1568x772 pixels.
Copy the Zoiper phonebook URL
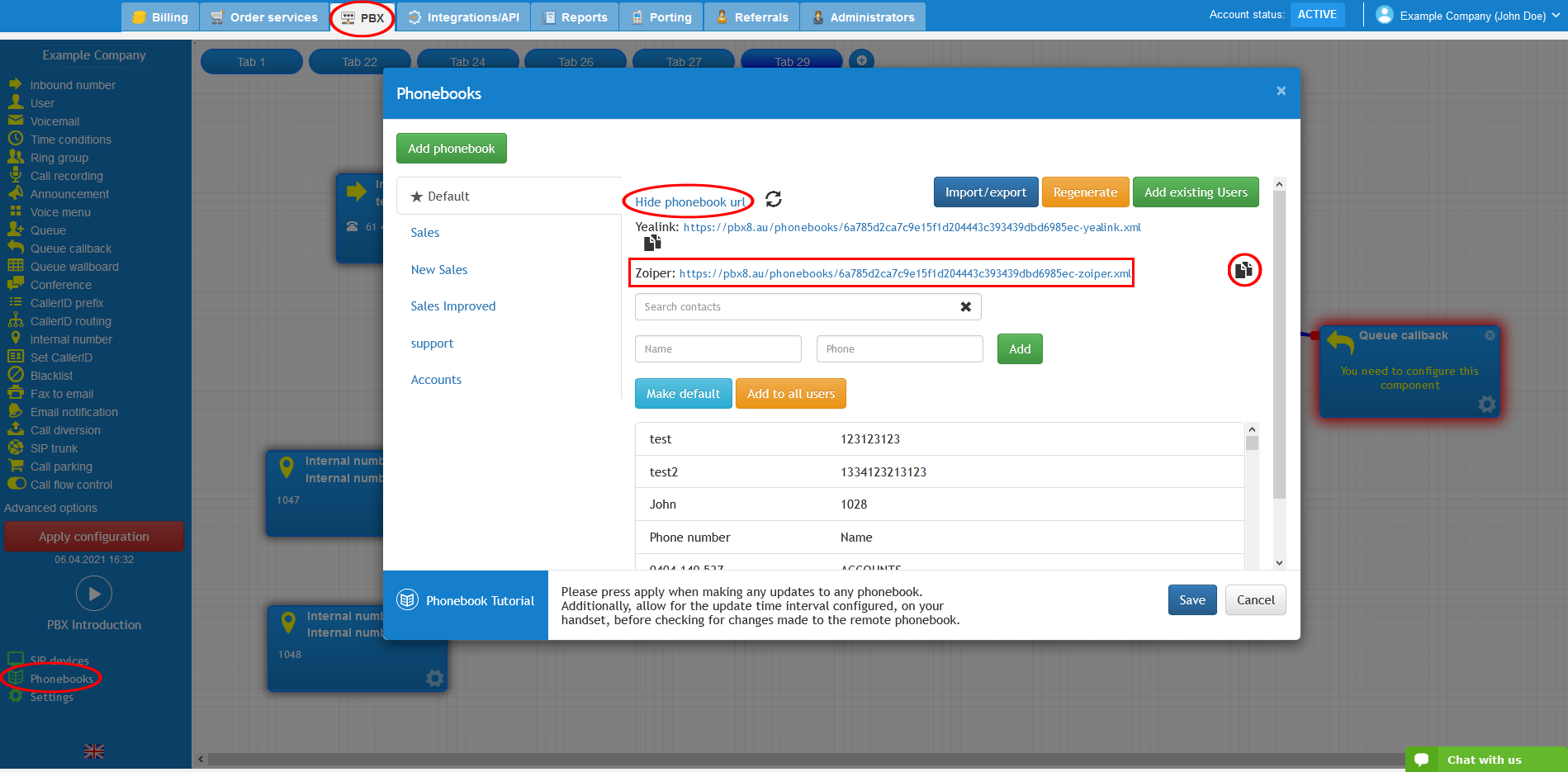tap(1244, 270)
